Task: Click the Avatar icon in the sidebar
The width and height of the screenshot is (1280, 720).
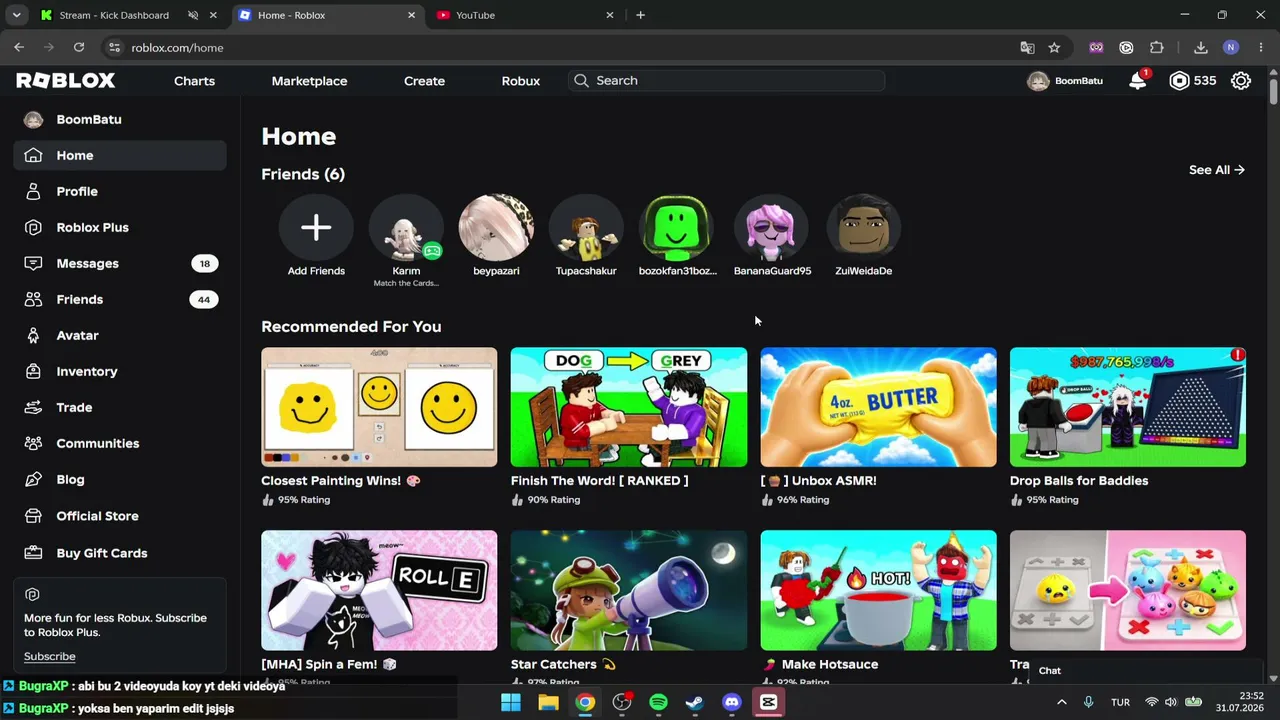Action: (33, 335)
